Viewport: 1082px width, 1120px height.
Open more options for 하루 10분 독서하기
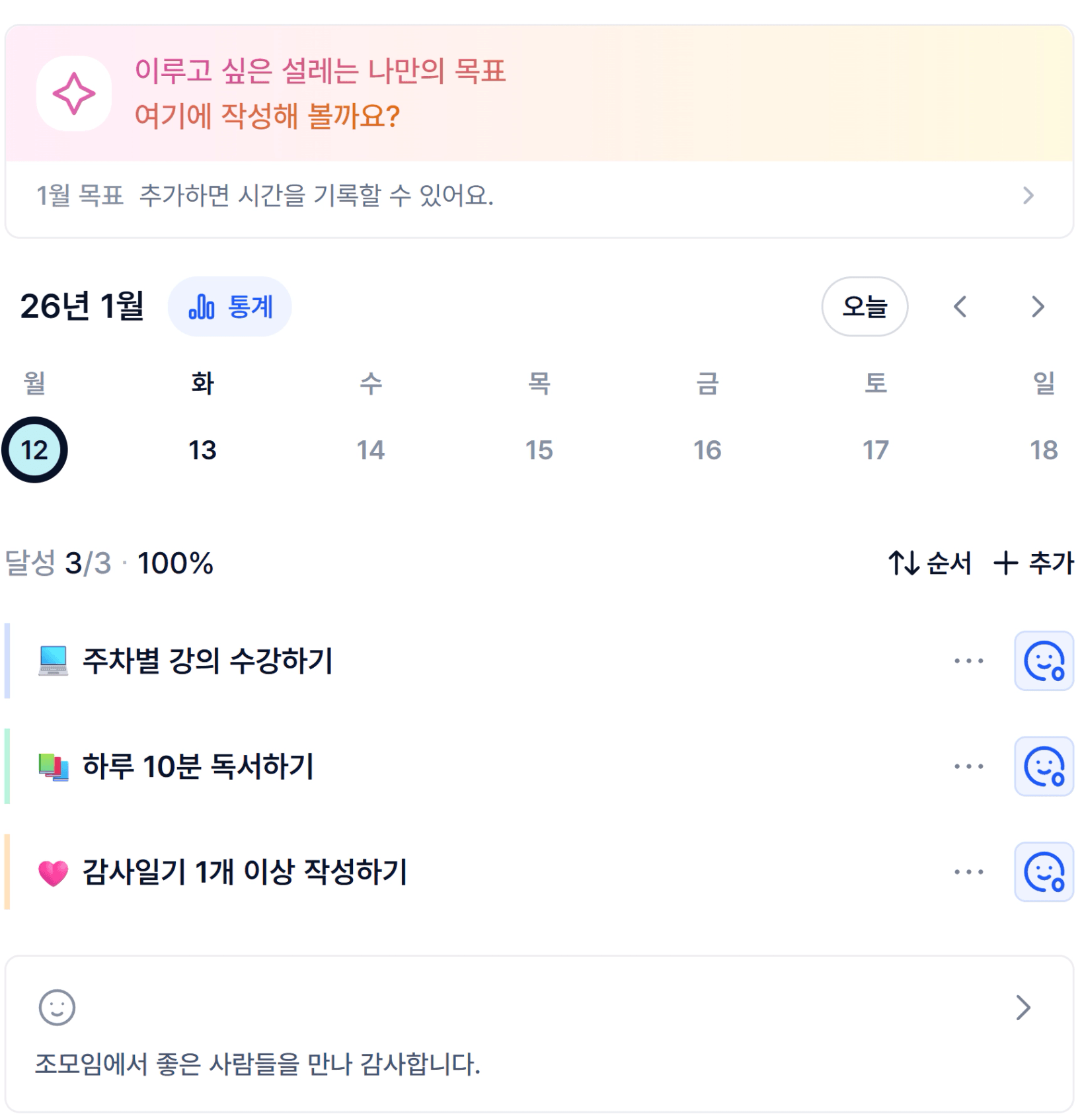pyautogui.click(x=968, y=766)
